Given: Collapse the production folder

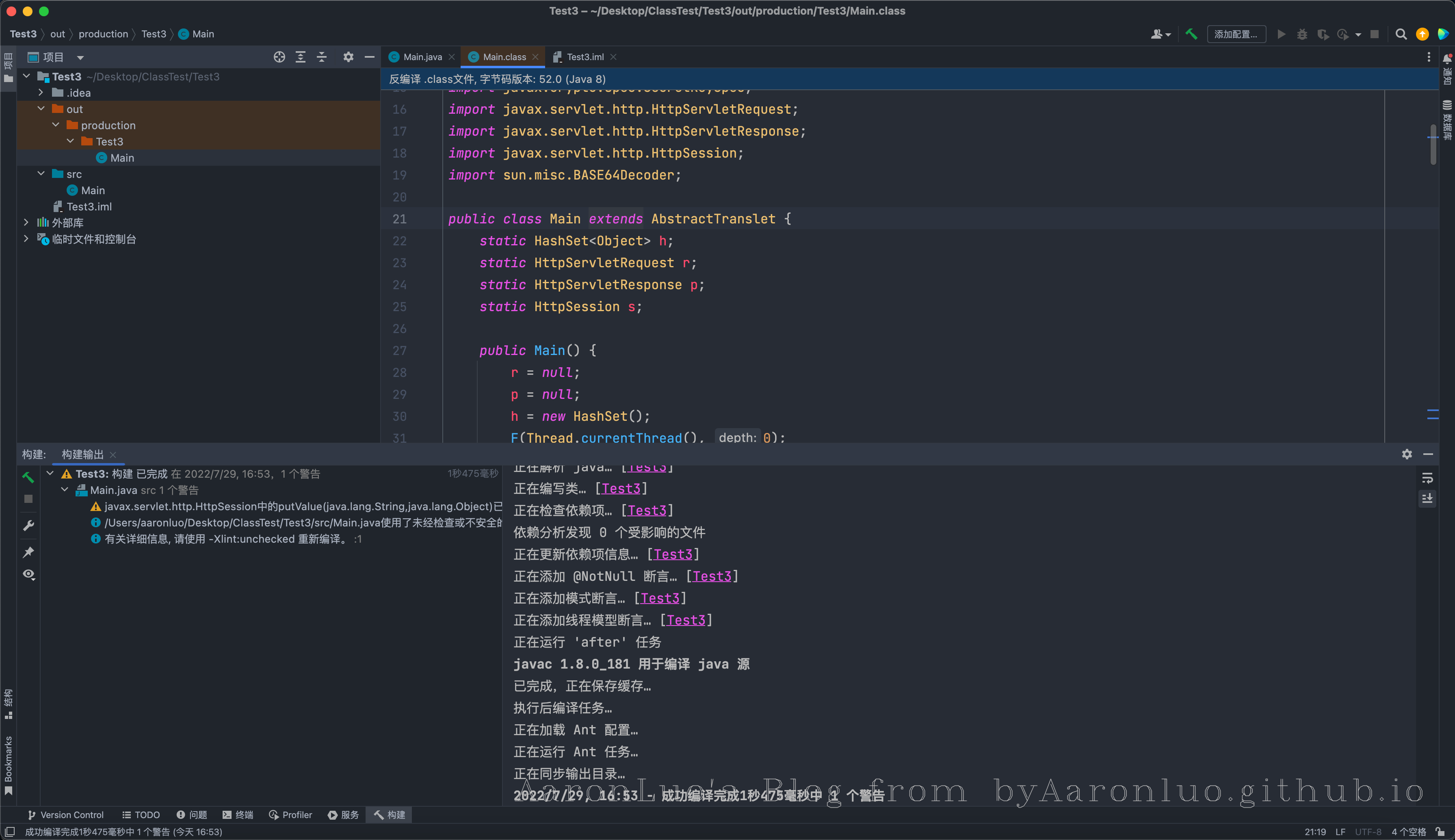Looking at the screenshot, I should (x=55, y=125).
